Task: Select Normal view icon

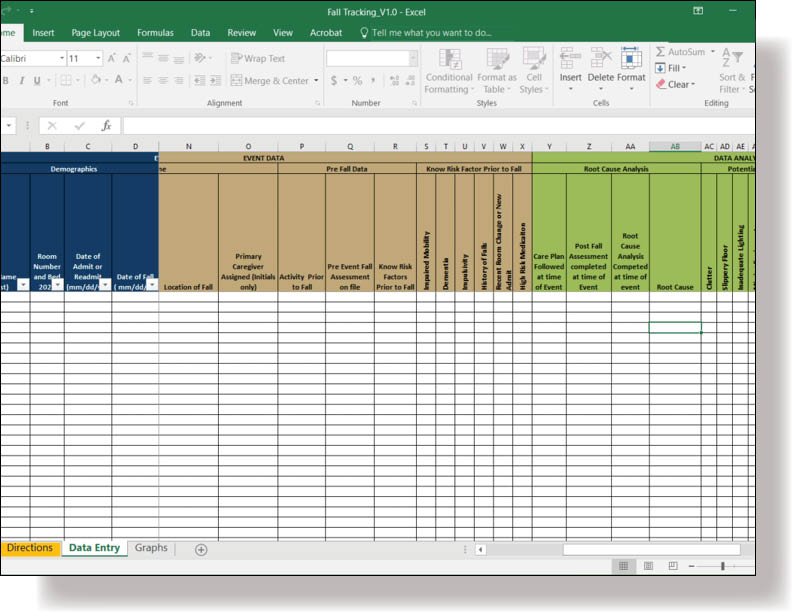Action: point(623,566)
